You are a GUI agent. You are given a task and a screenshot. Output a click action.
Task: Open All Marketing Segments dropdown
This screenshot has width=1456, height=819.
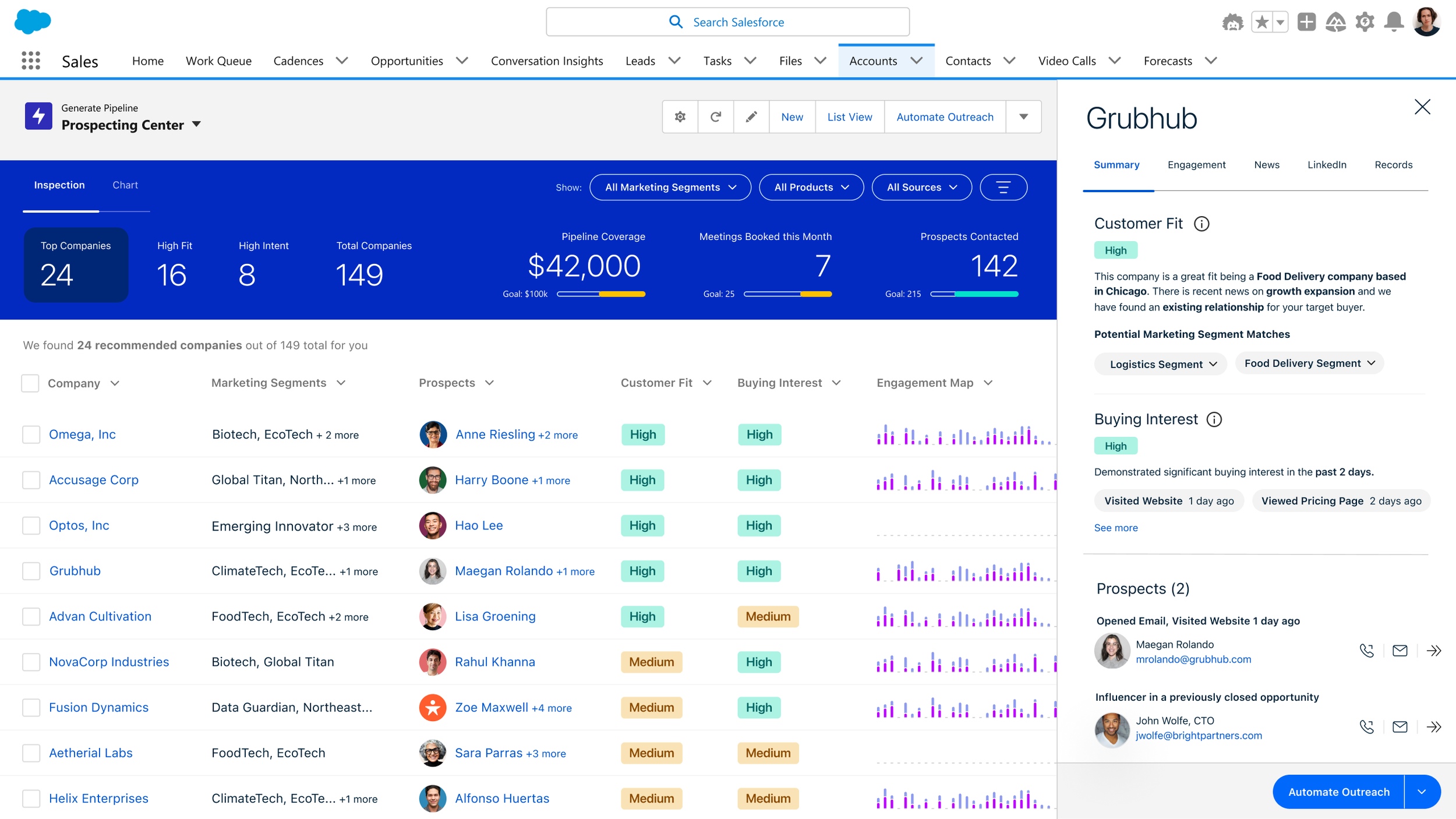(670, 188)
